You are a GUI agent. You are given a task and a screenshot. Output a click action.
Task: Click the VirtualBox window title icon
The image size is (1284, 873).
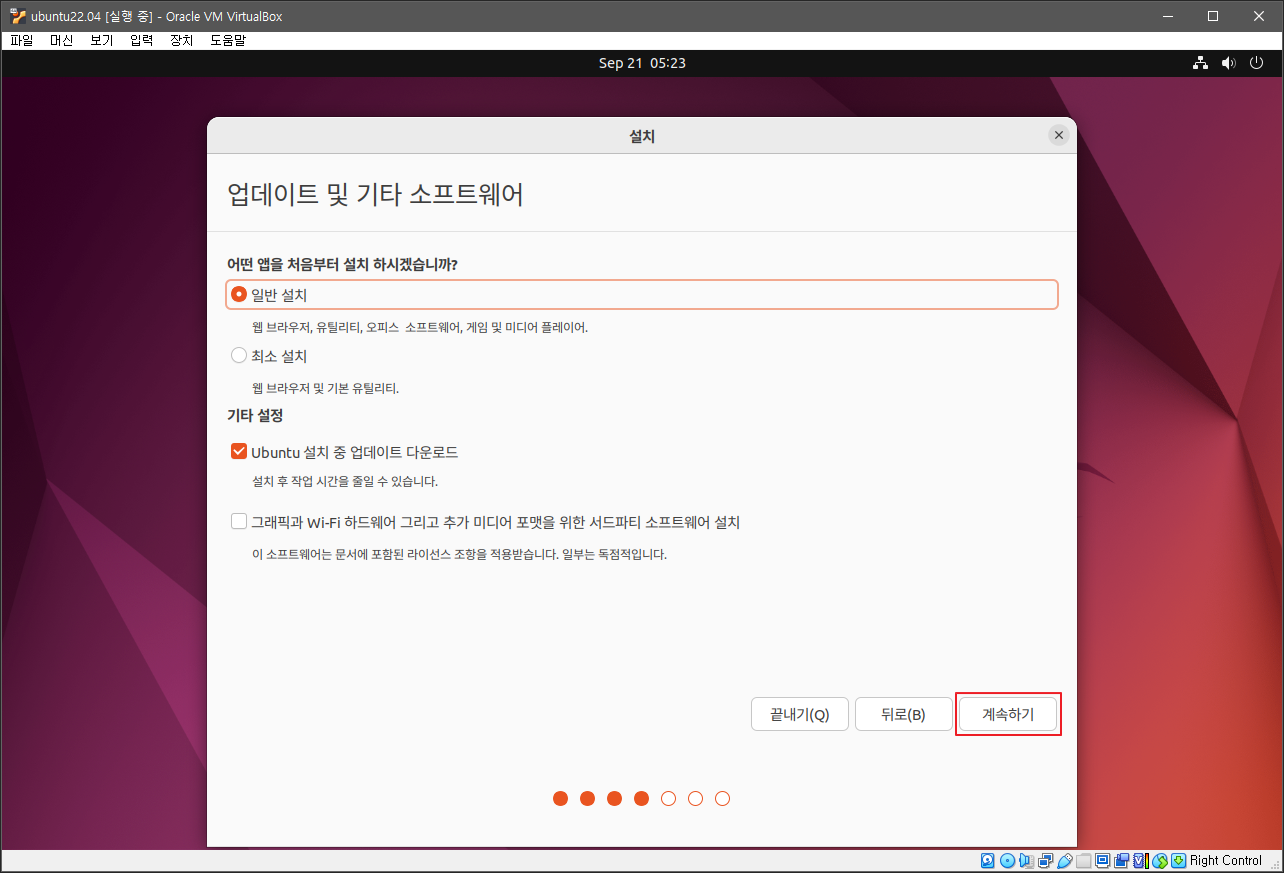pos(17,16)
